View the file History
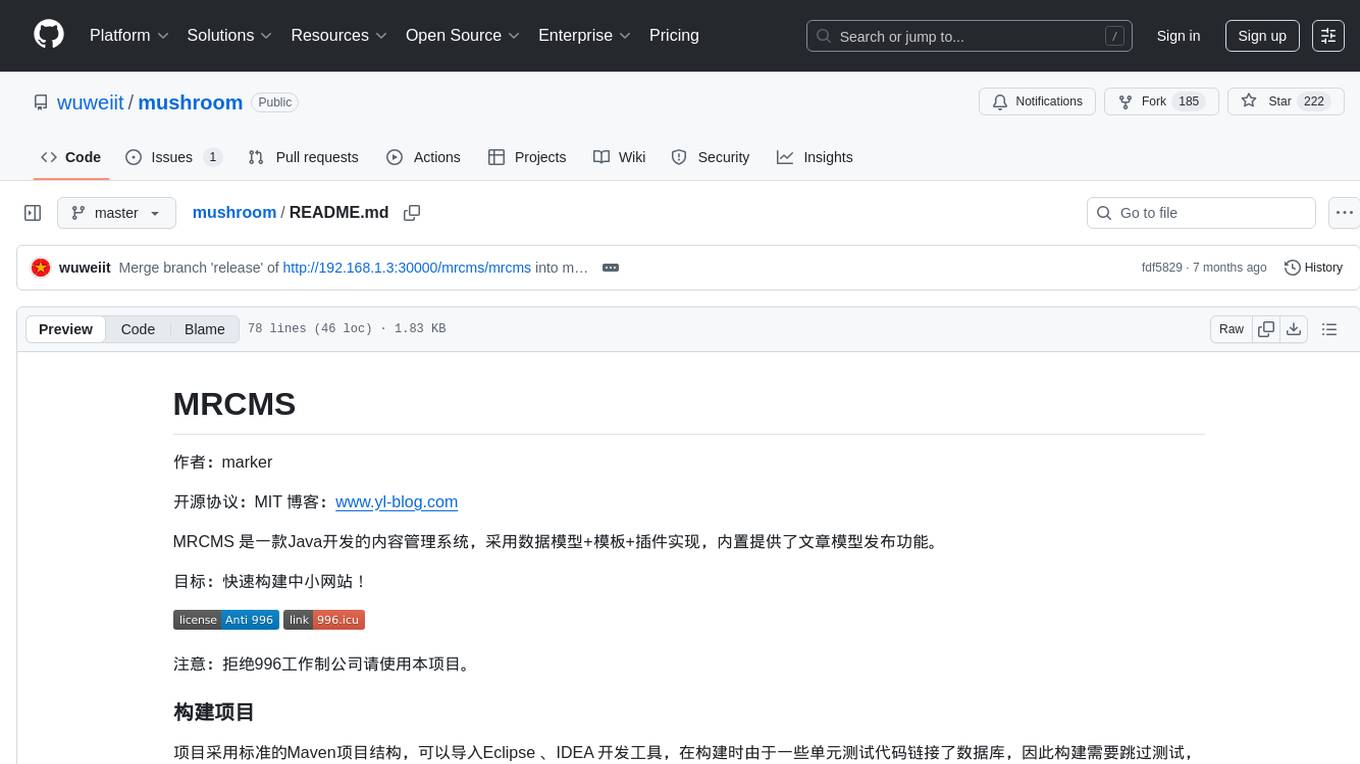 (1313, 267)
